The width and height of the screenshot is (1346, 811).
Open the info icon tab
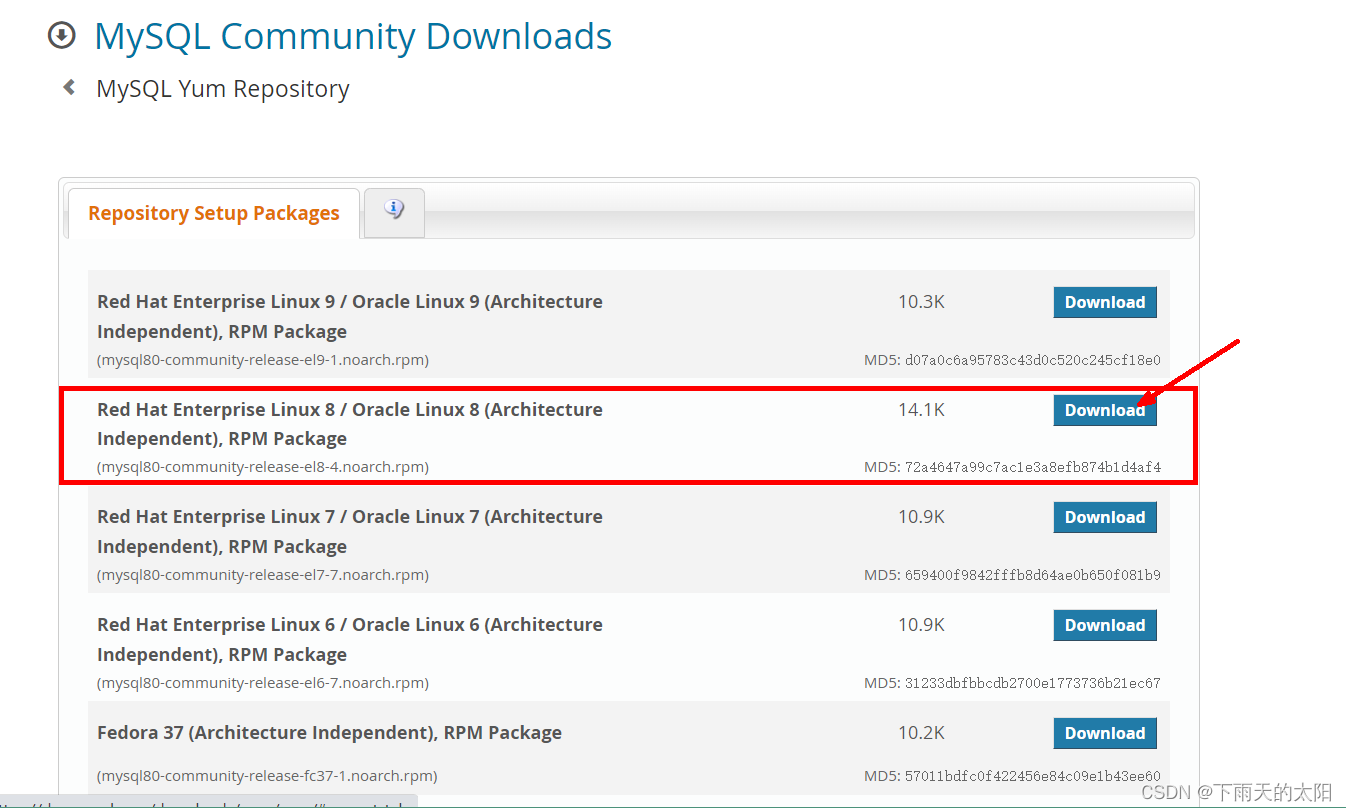[394, 210]
